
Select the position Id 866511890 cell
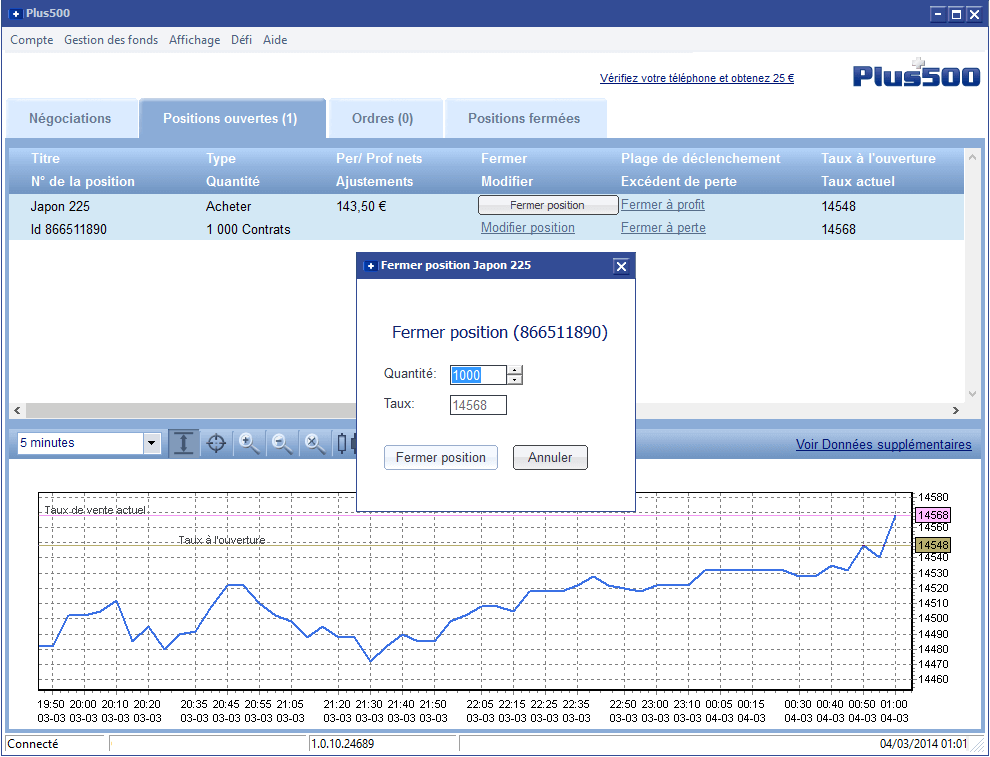click(68, 229)
